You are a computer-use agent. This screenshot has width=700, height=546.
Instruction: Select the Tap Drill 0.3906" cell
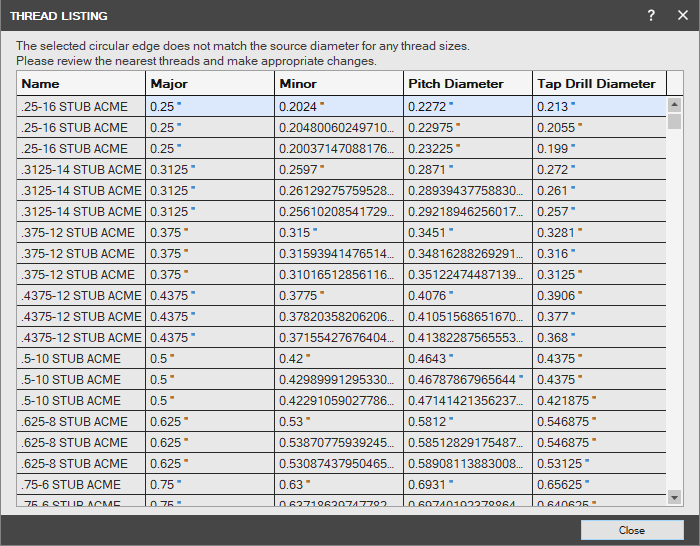pos(600,296)
